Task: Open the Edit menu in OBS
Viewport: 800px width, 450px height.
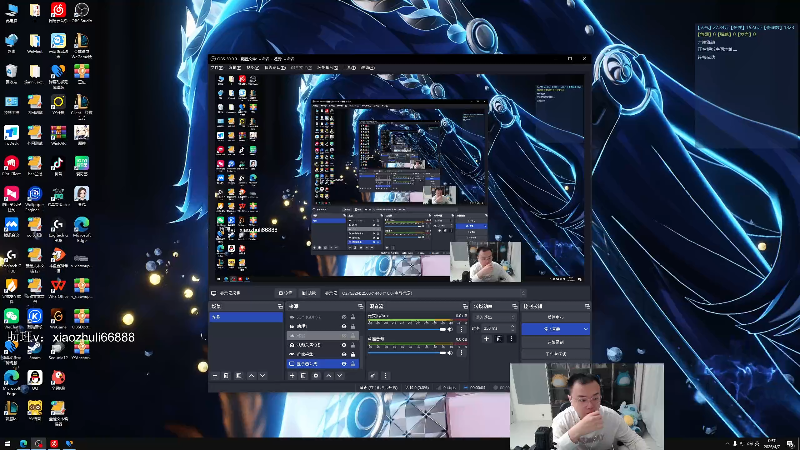Action: point(235,68)
